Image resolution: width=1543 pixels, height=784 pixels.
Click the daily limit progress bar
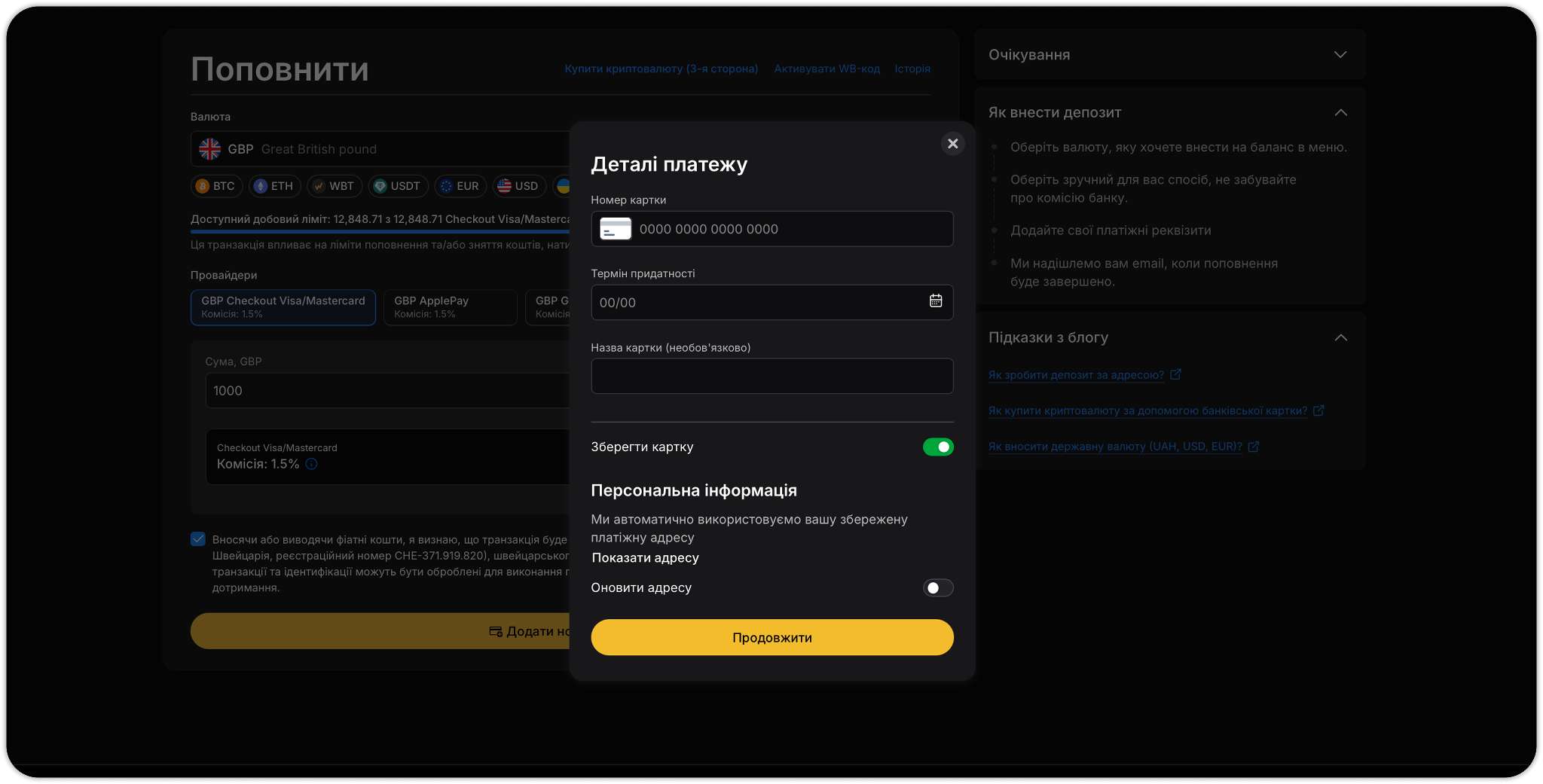point(380,231)
